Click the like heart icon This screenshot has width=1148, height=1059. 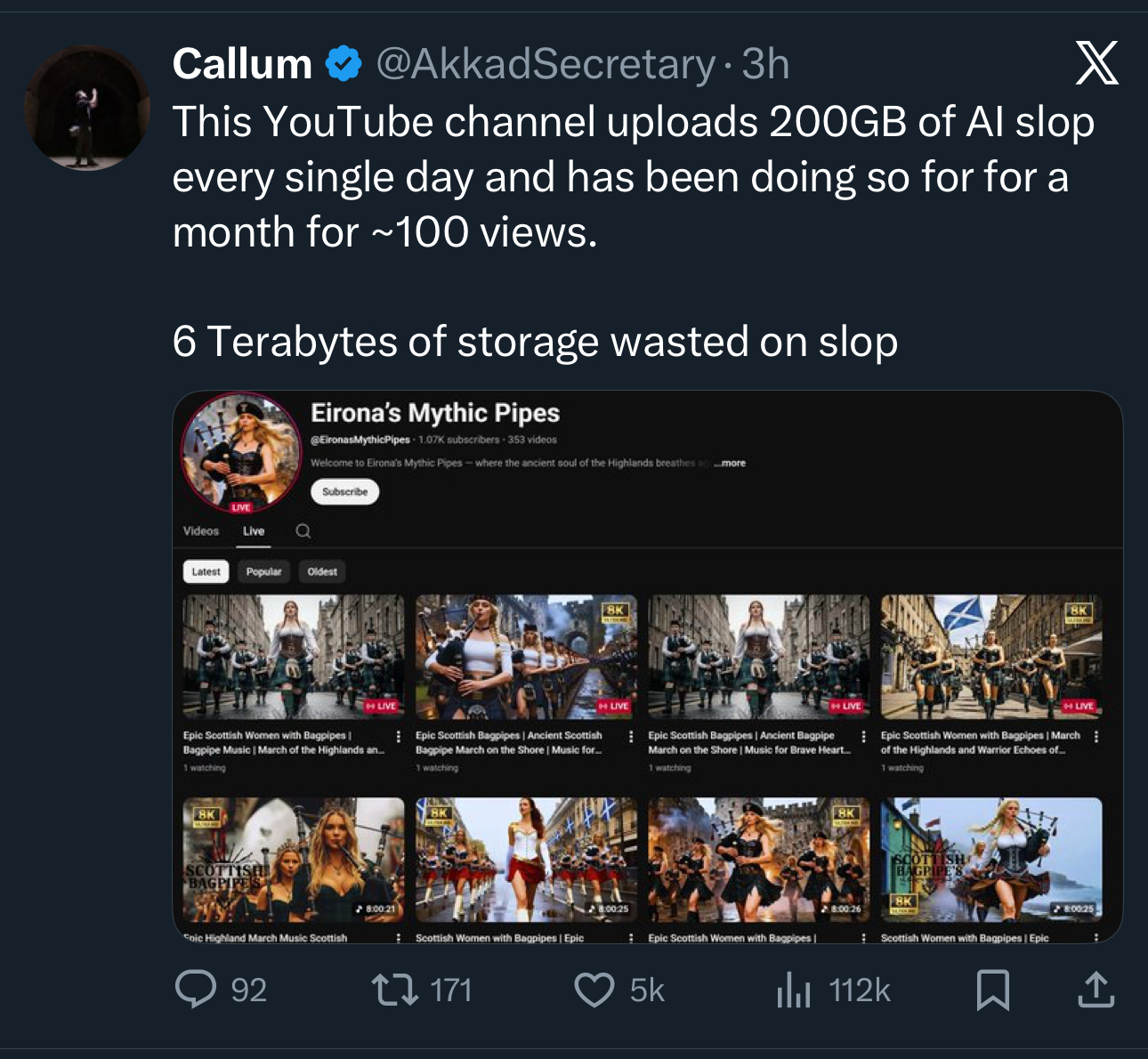[x=598, y=990]
